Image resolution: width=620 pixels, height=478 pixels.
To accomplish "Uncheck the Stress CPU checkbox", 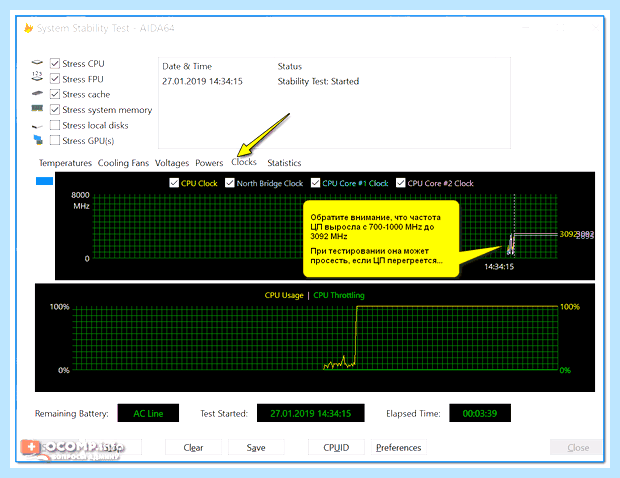I will coord(55,63).
